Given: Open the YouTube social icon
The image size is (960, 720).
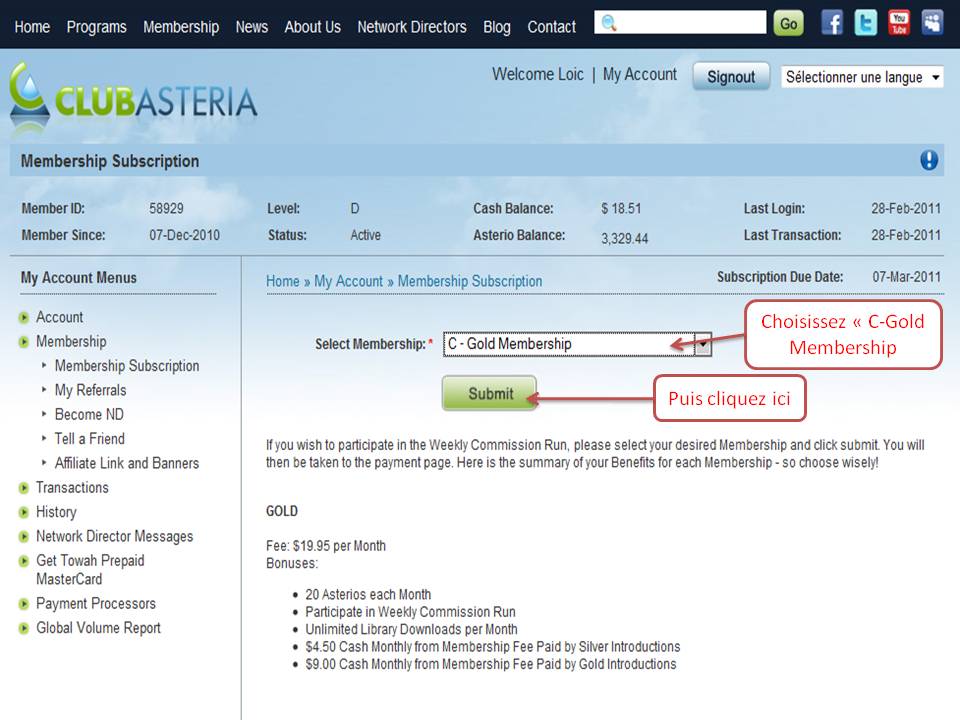Looking at the screenshot, I should (x=899, y=23).
